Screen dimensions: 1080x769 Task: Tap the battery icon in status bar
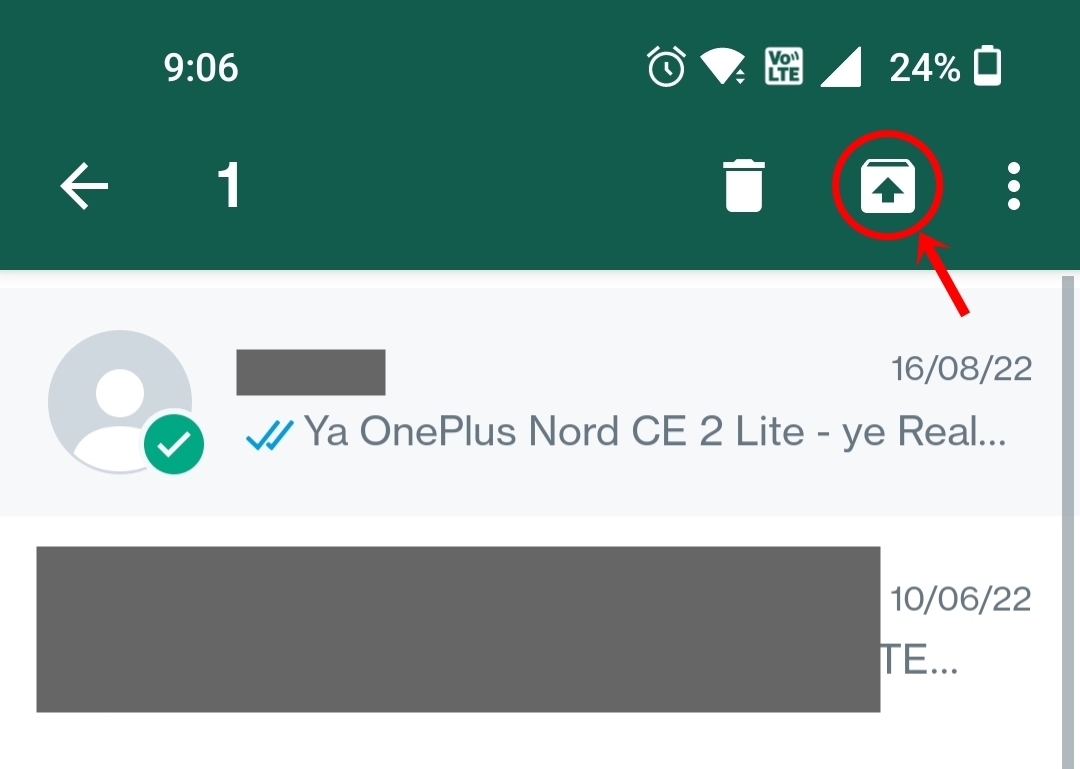[988, 66]
